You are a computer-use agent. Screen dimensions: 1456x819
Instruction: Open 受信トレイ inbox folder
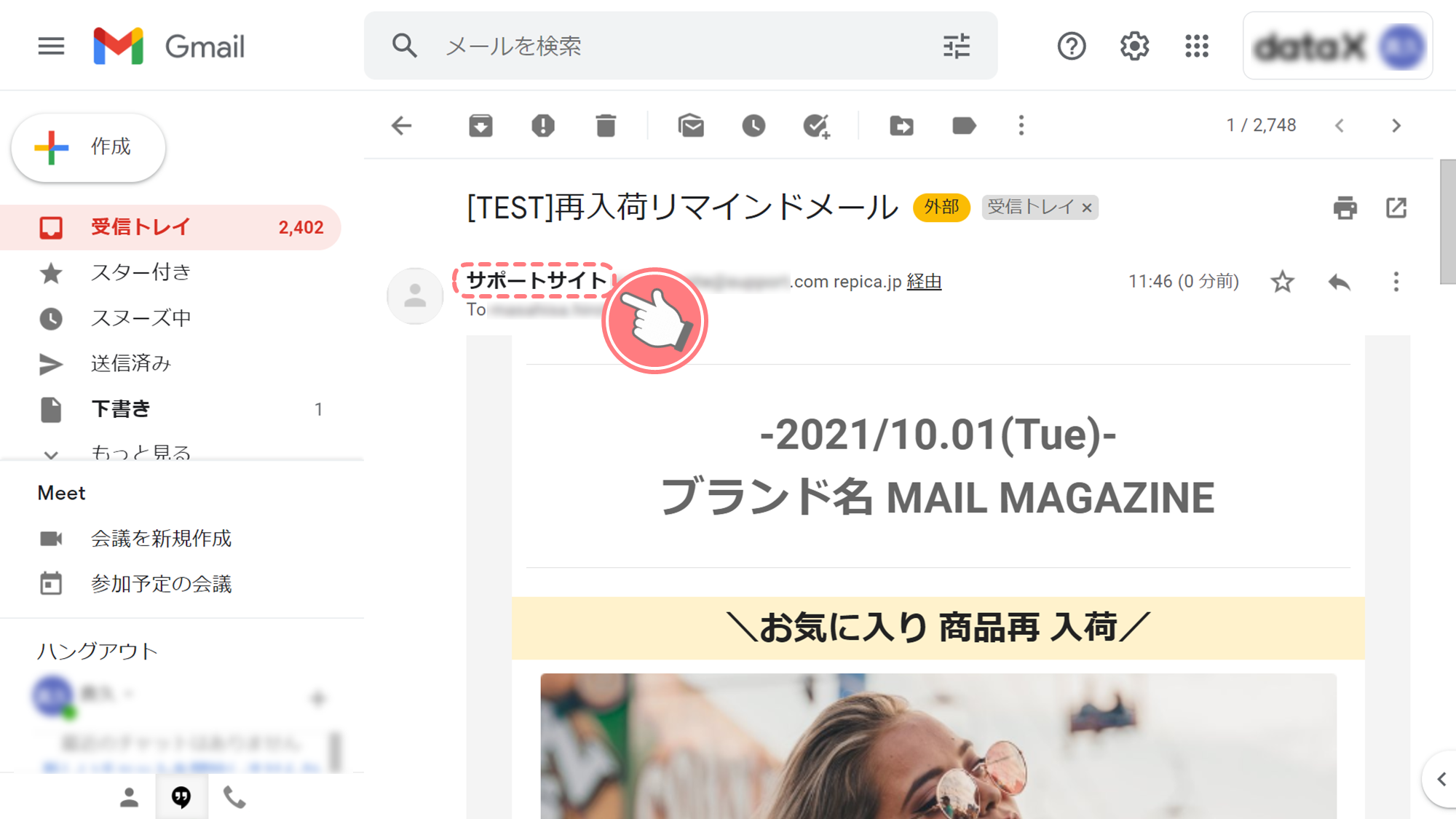click(x=170, y=227)
